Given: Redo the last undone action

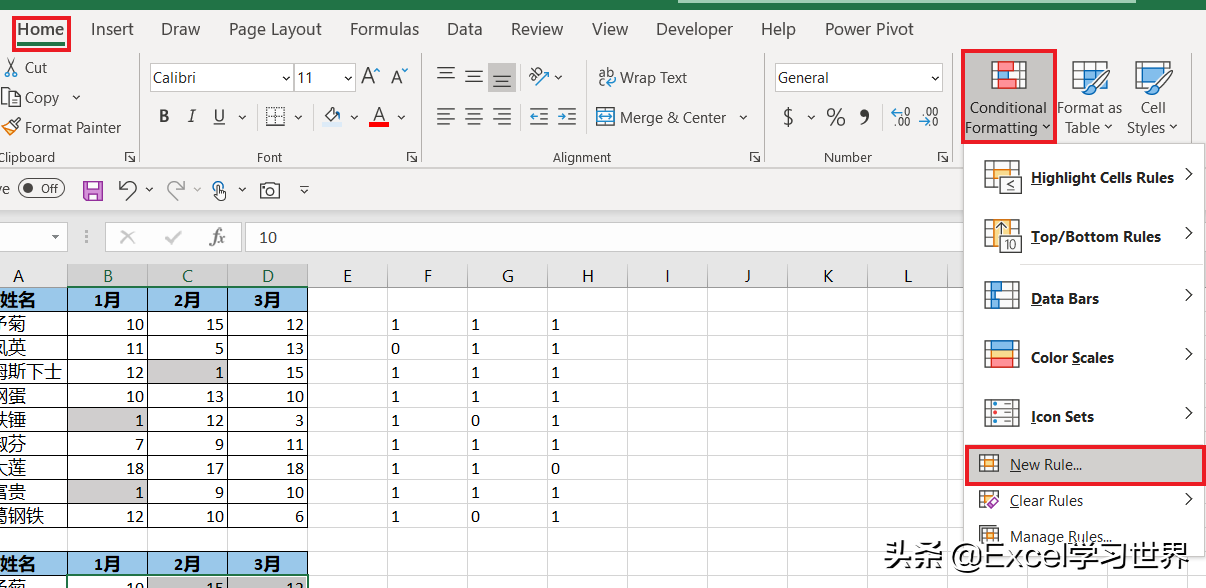Looking at the screenshot, I should (x=176, y=189).
